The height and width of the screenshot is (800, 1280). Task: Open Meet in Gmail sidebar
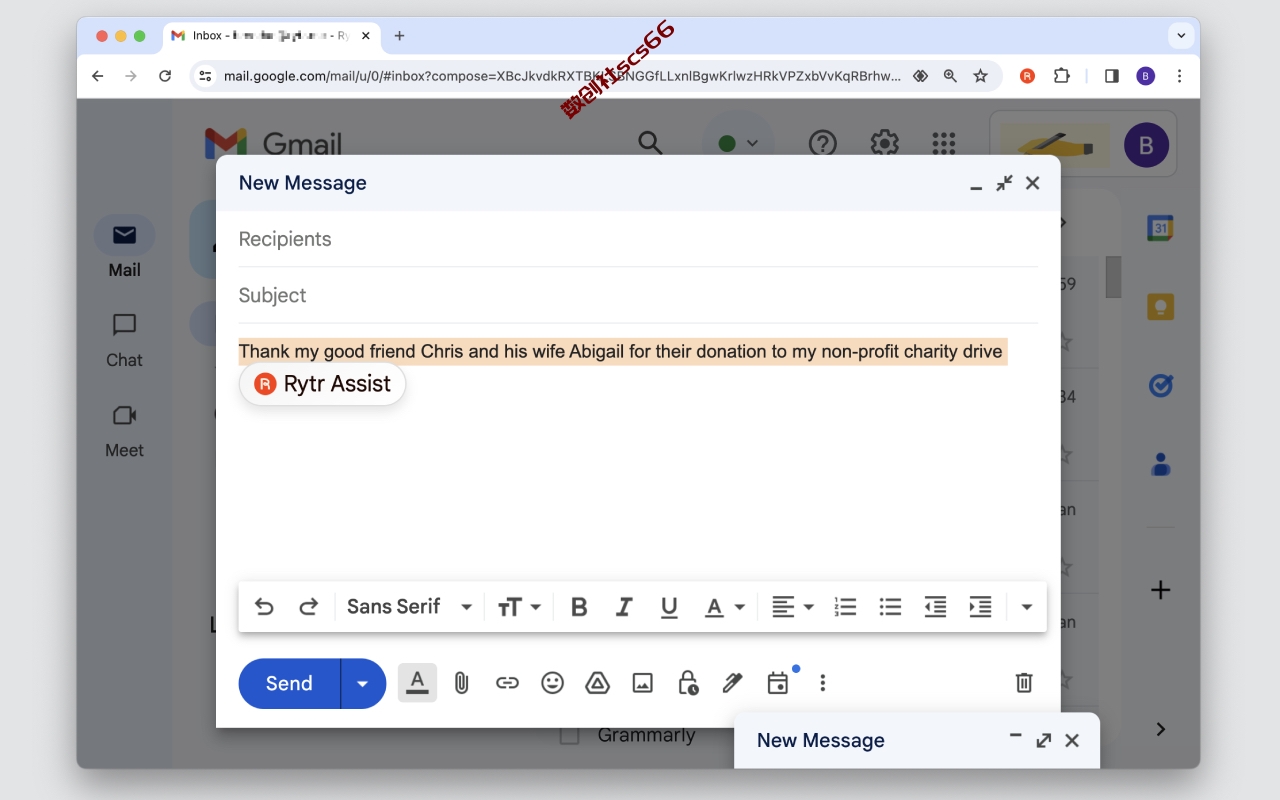click(x=124, y=430)
